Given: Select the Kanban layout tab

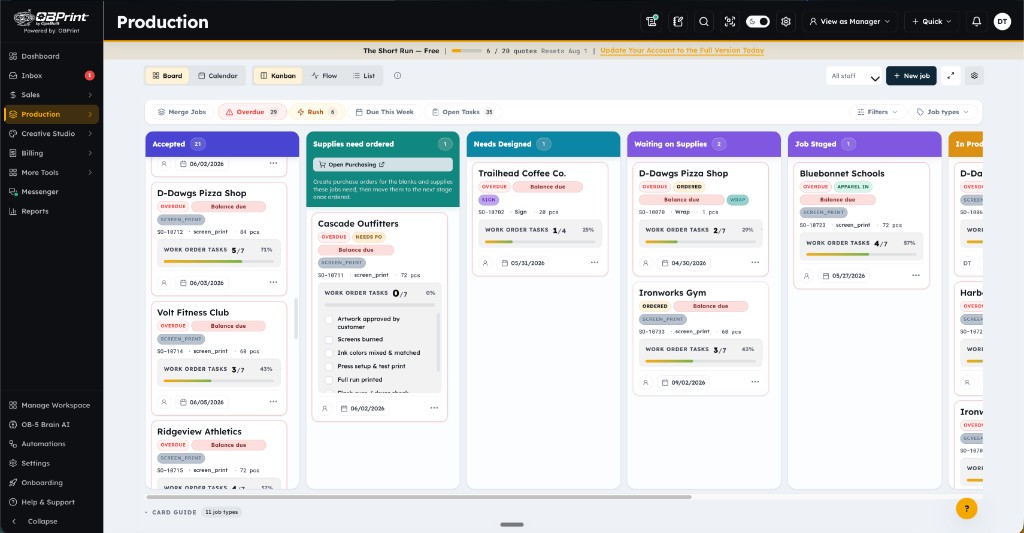Looking at the screenshot, I should coord(278,76).
